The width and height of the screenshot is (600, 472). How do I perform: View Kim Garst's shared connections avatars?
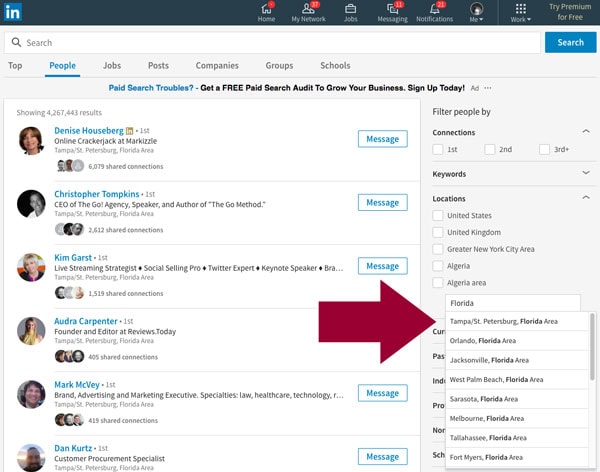pos(69,293)
